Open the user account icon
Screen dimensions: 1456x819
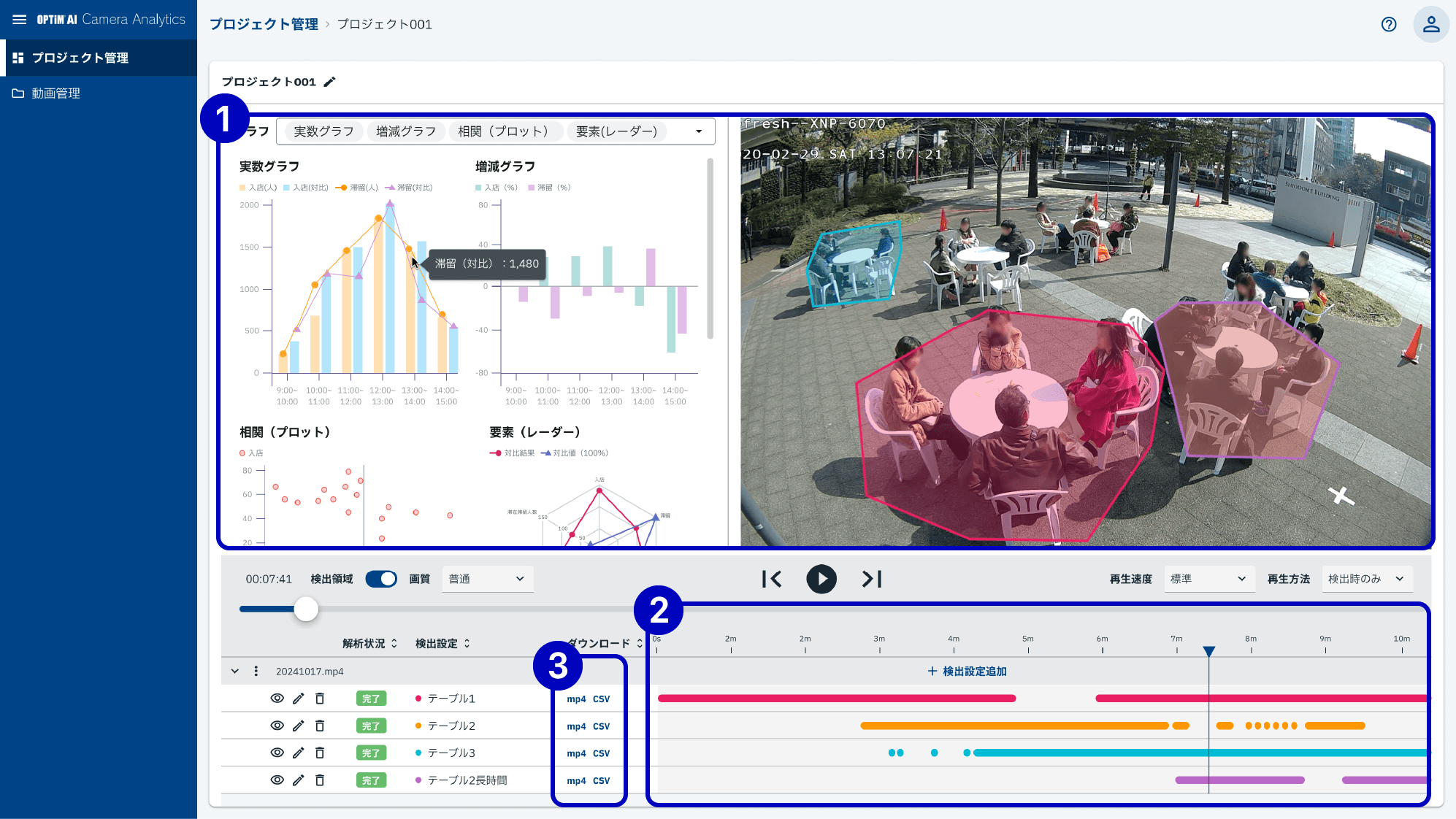[1430, 24]
